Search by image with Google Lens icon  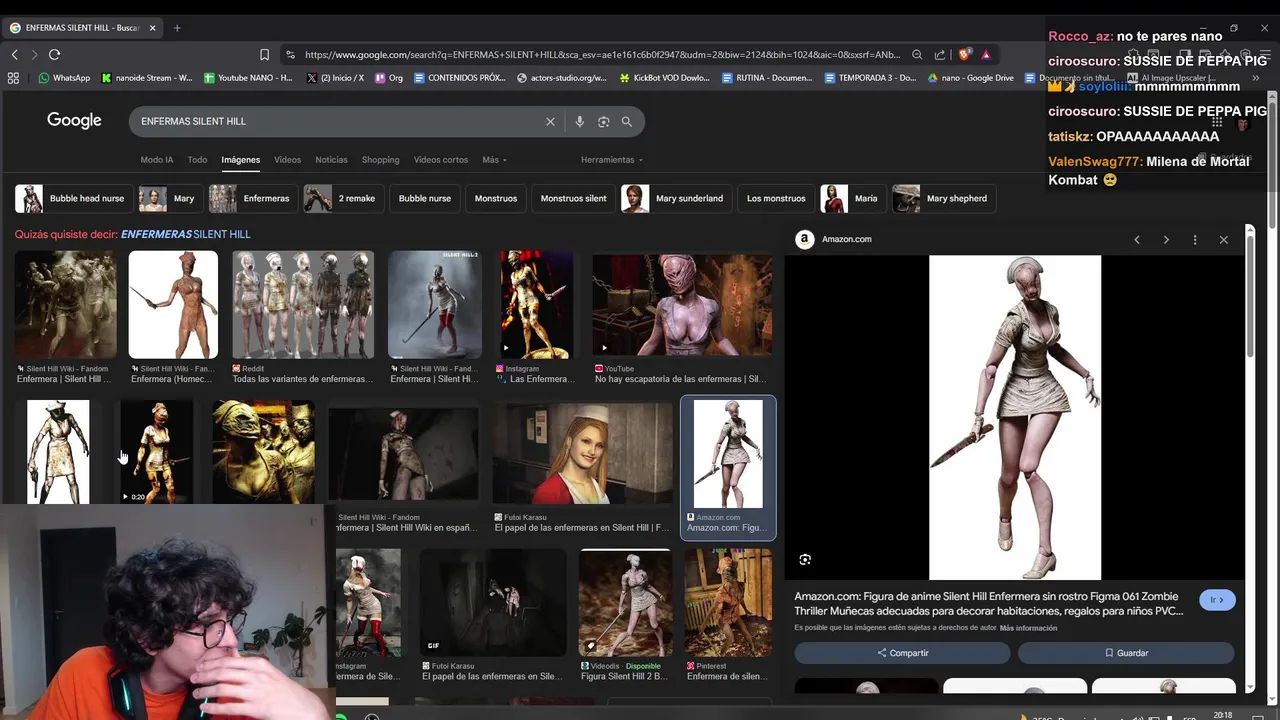pyautogui.click(x=603, y=122)
